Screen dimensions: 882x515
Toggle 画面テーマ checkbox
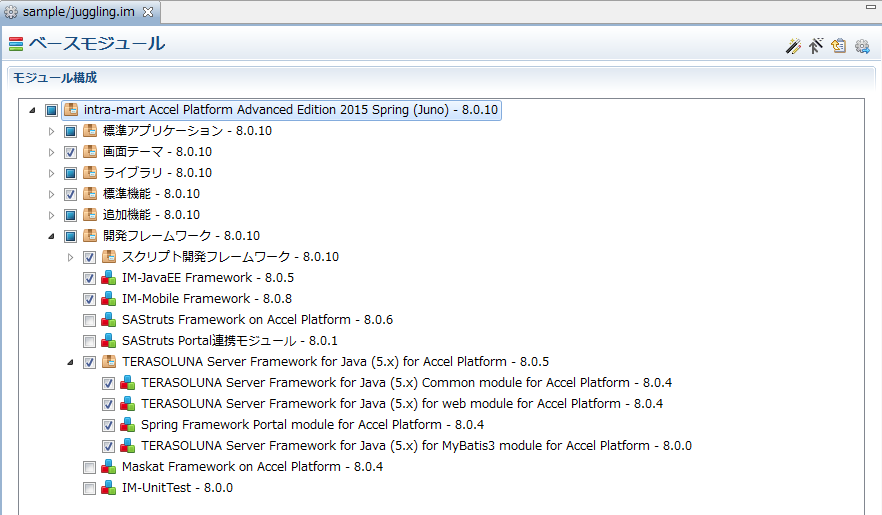[x=70, y=152]
